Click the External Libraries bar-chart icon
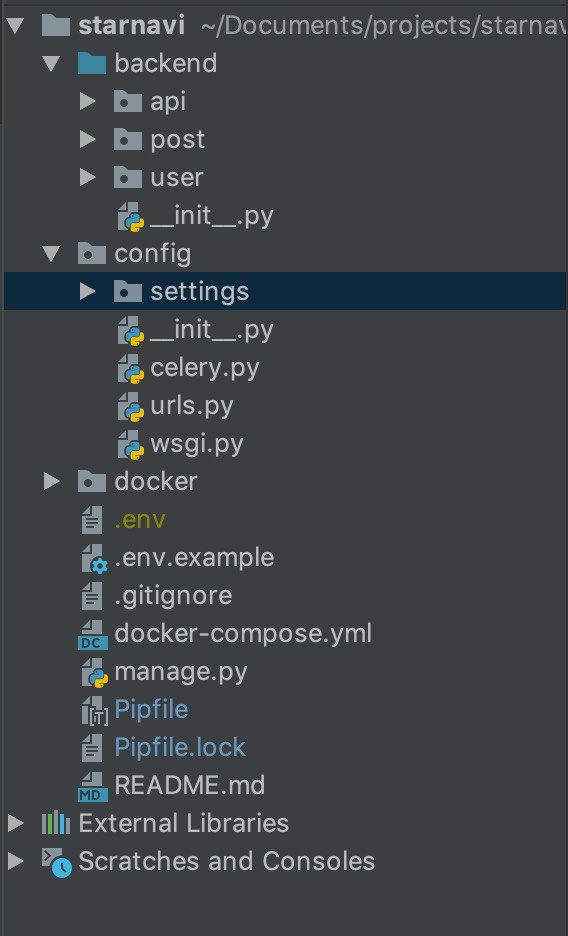 [56, 824]
